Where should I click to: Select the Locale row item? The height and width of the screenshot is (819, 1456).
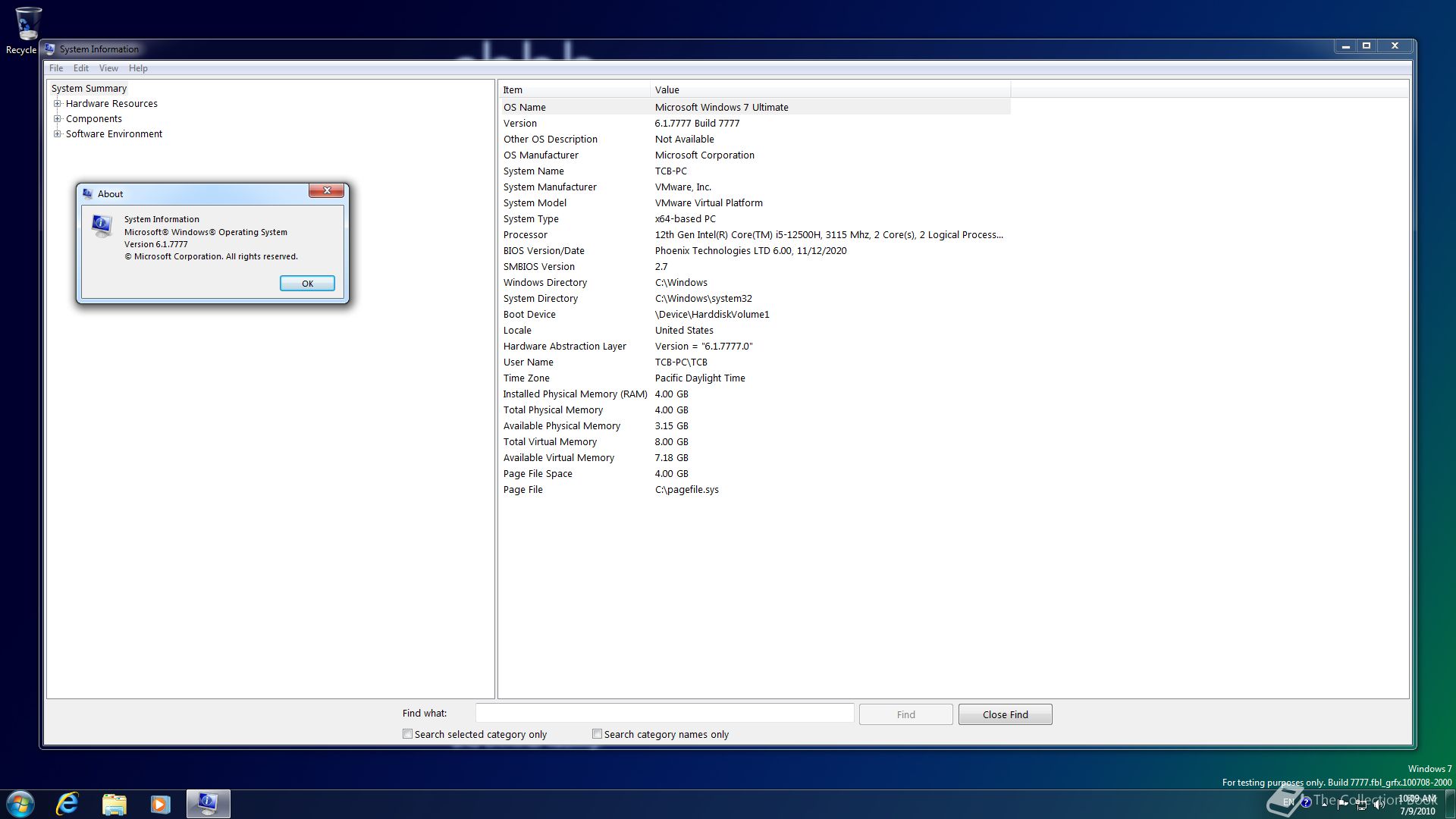pyautogui.click(x=517, y=331)
